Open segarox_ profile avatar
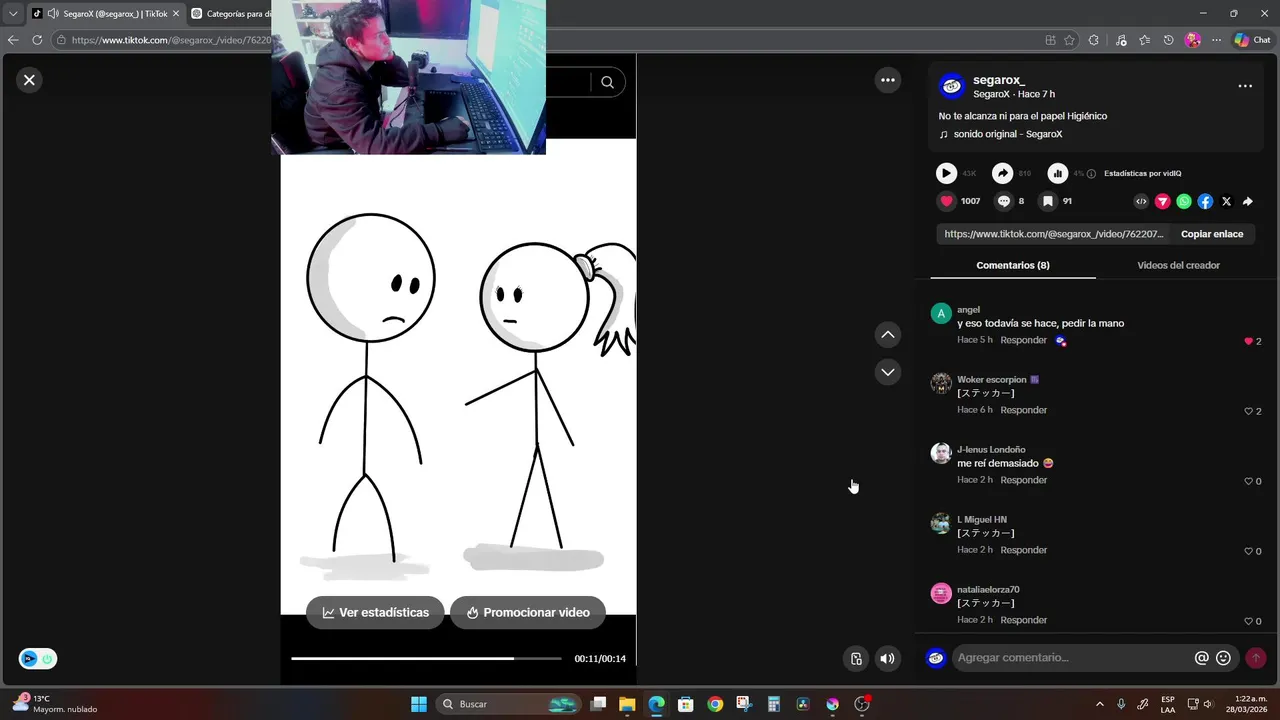Screen dimensions: 1280x720 pyautogui.click(x=952, y=86)
